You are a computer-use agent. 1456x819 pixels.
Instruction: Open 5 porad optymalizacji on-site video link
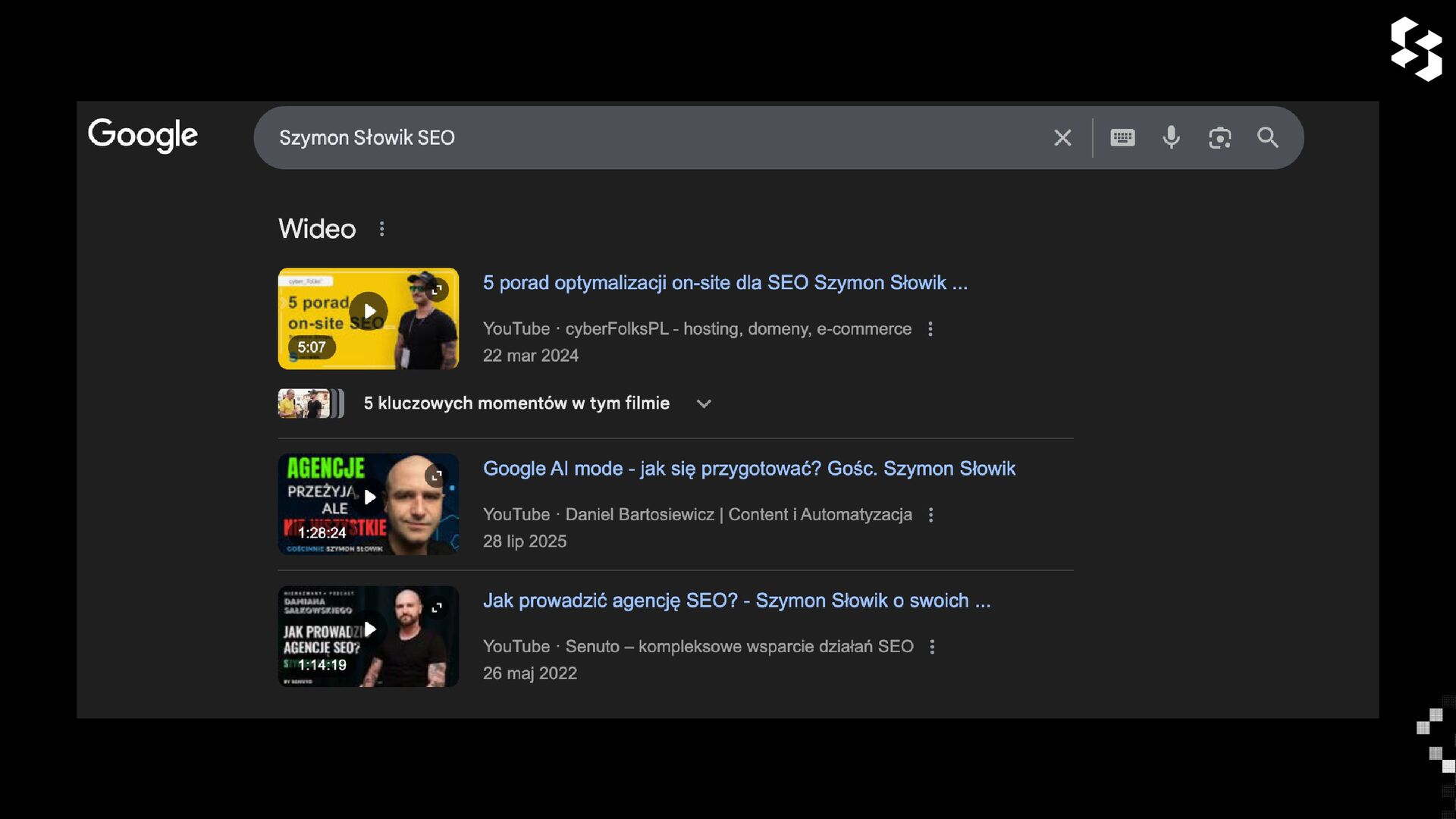(724, 283)
